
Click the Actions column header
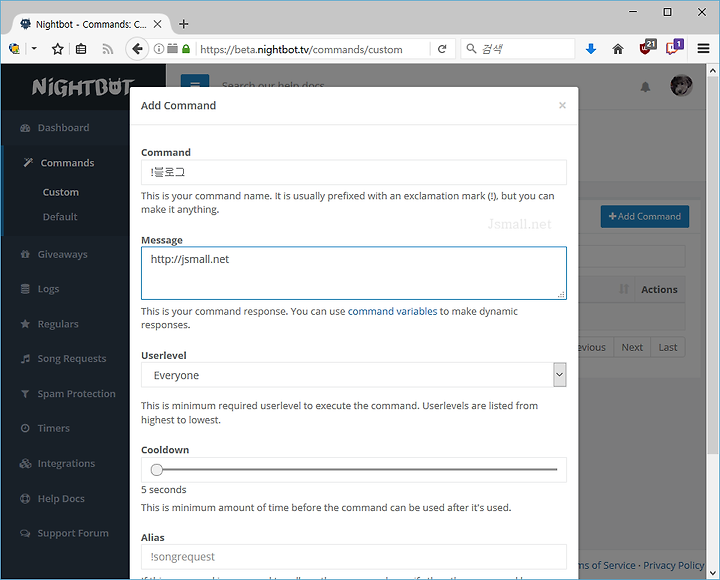point(659,289)
